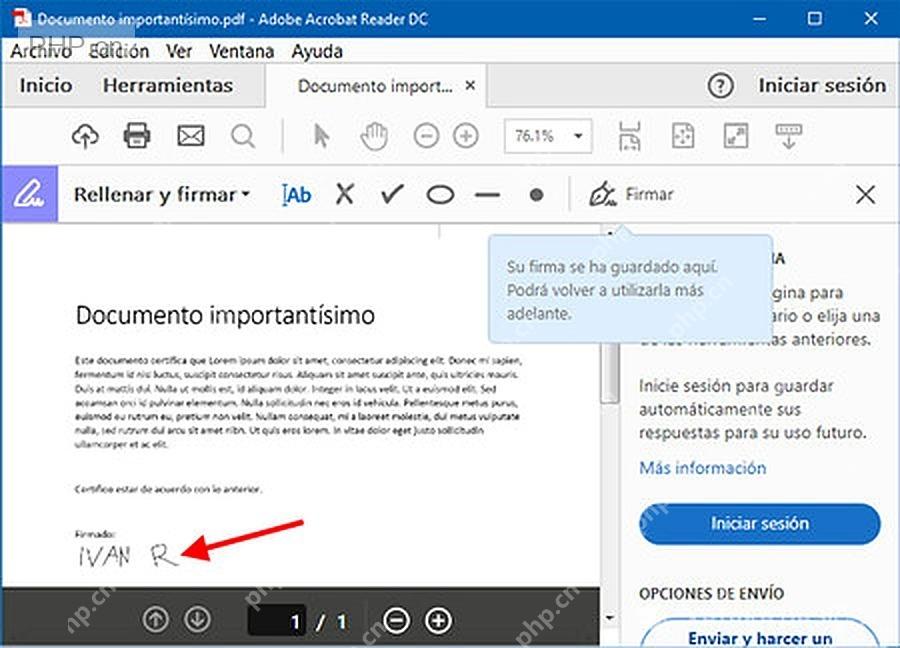Image resolution: width=900 pixels, height=648 pixels.
Task: Select the dot tool
Action: tap(537, 195)
